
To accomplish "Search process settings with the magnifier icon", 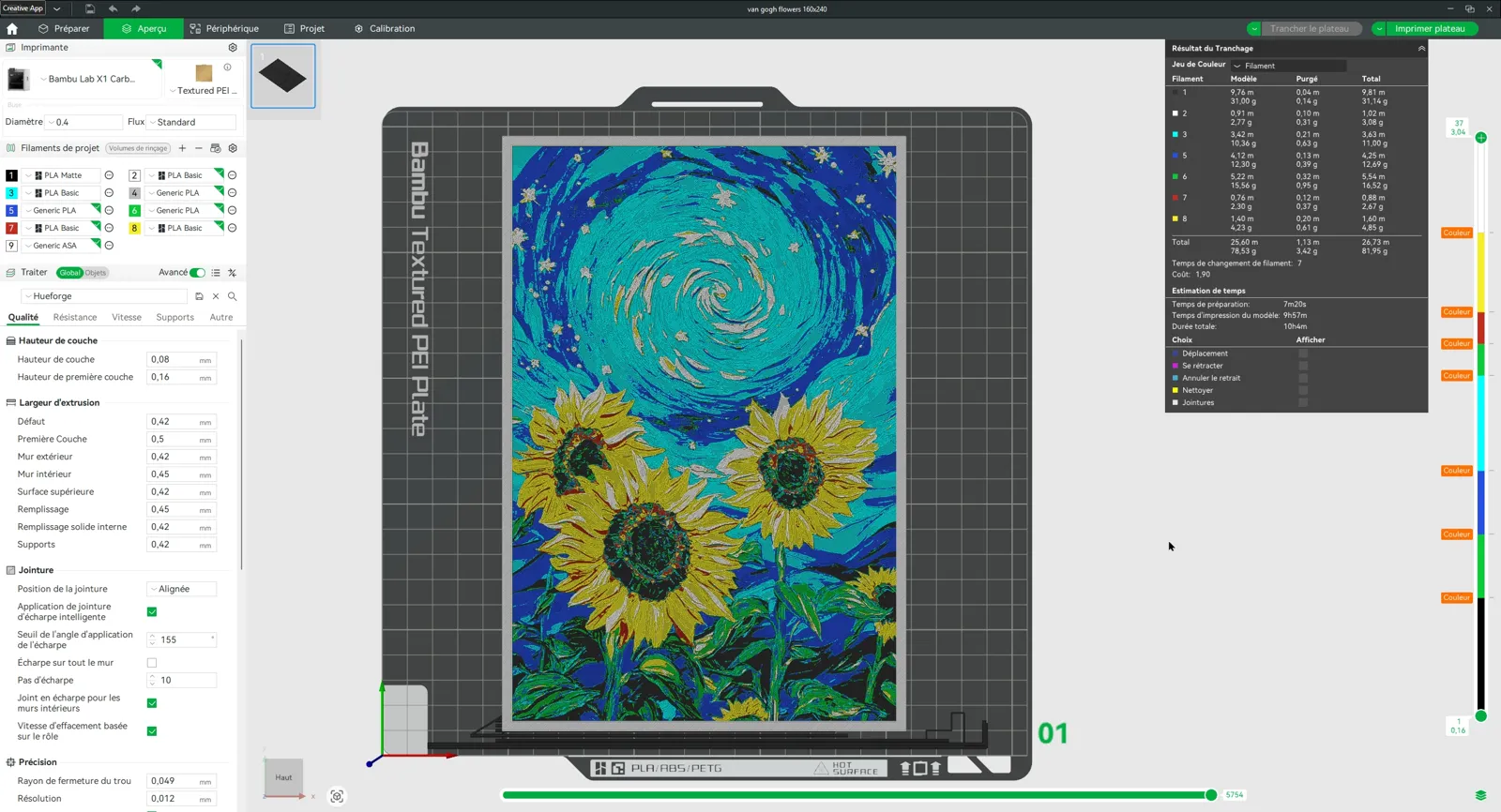I will click(233, 296).
